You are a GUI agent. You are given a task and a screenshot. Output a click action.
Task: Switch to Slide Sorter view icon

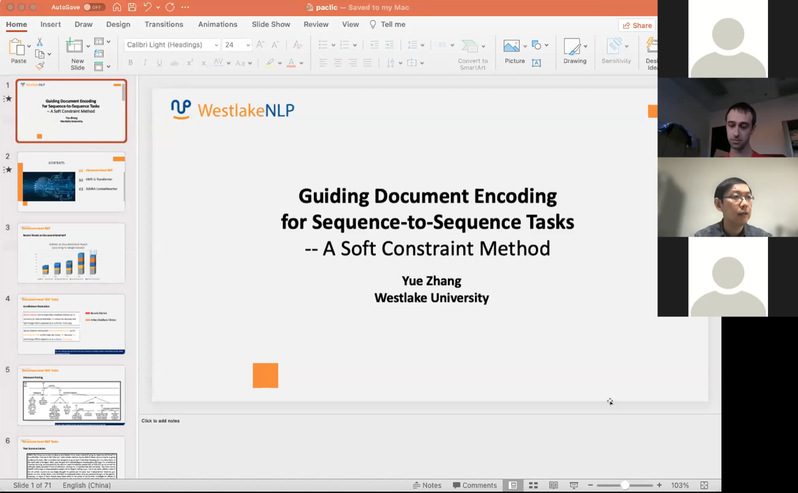point(533,485)
